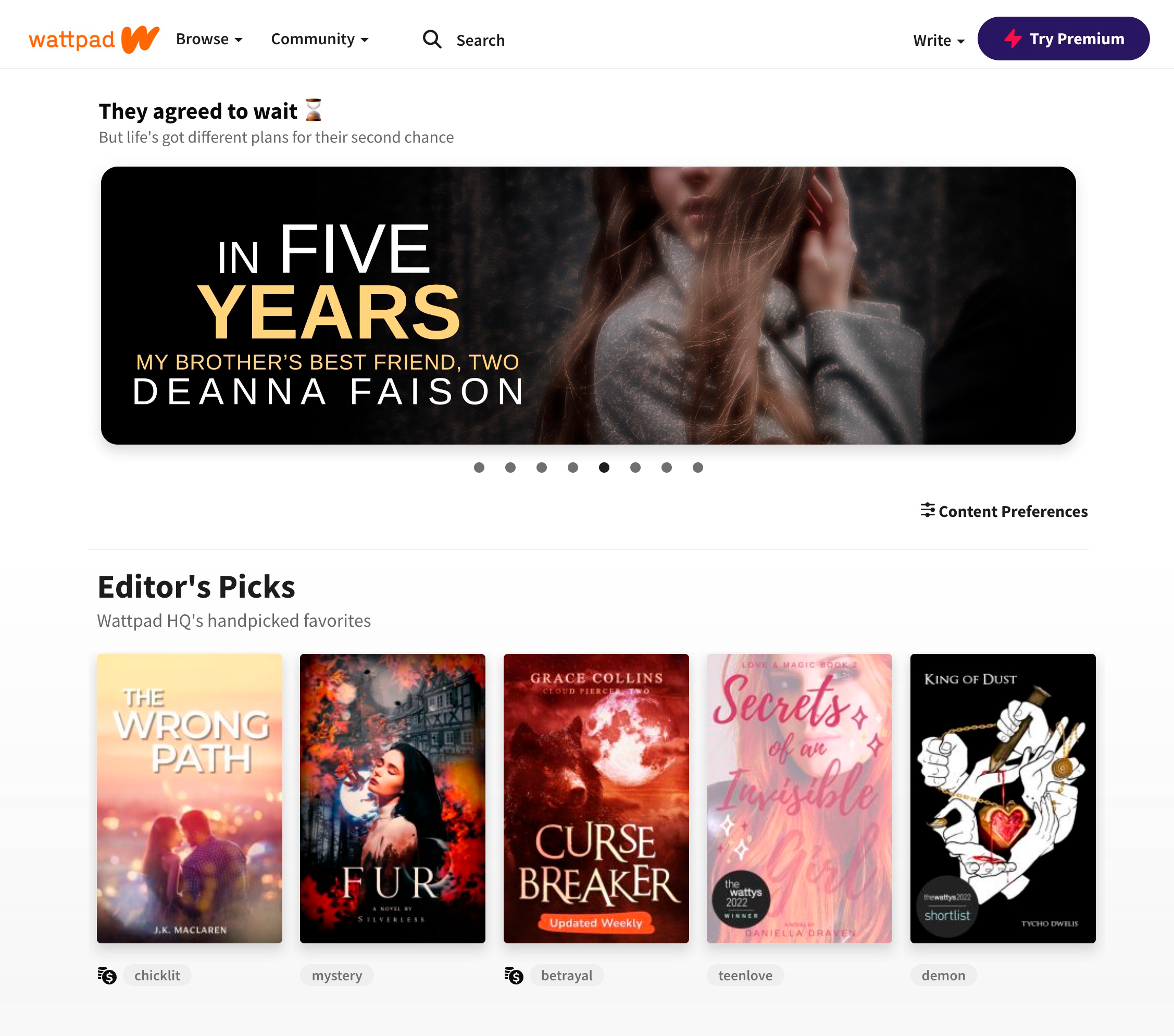Expand the Community dropdown menu

pos(320,39)
